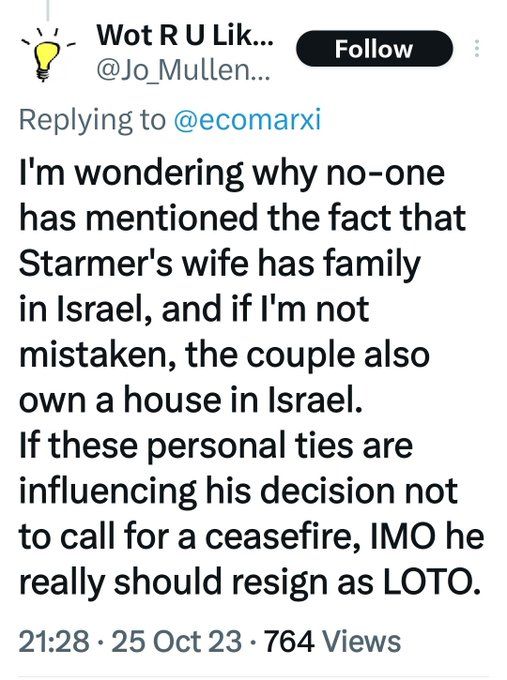The width and height of the screenshot is (507, 680).
Task: Open the @Jo_Mullen... handle profile
Action: coord(183,71)
